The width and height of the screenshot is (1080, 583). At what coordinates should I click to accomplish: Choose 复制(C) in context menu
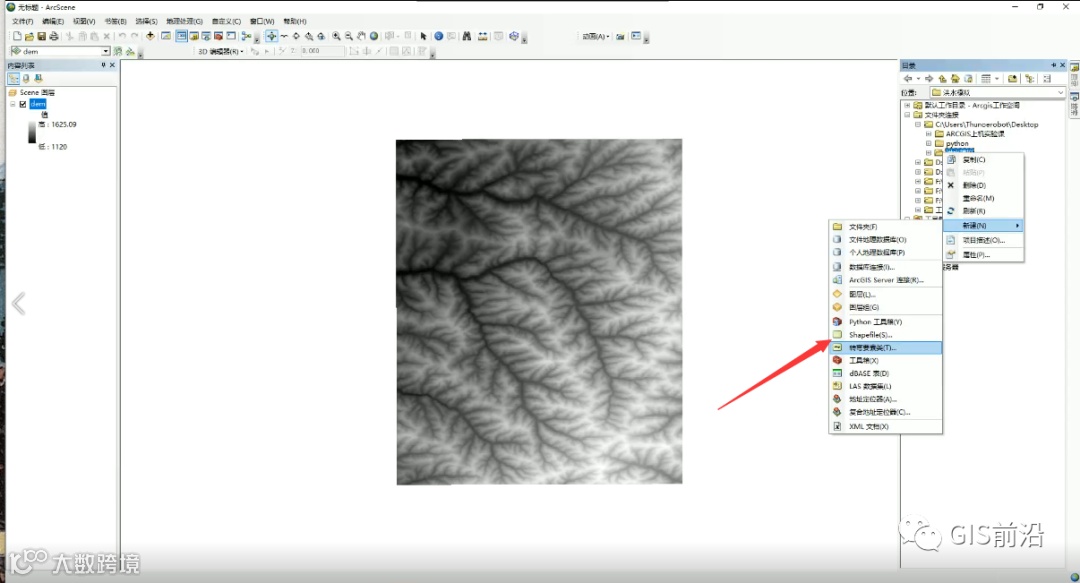tap(984, 159)
